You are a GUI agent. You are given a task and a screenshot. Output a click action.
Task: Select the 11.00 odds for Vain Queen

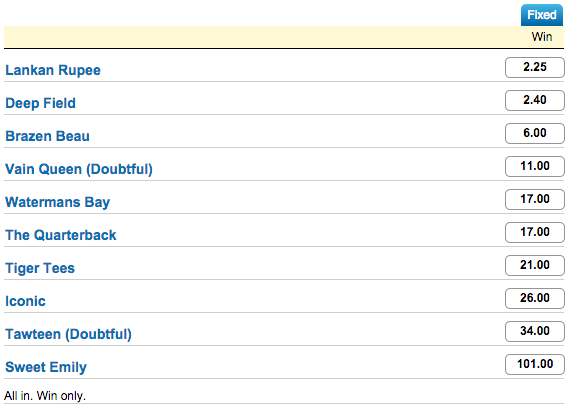pyautogui.click(x=535, y=167)
